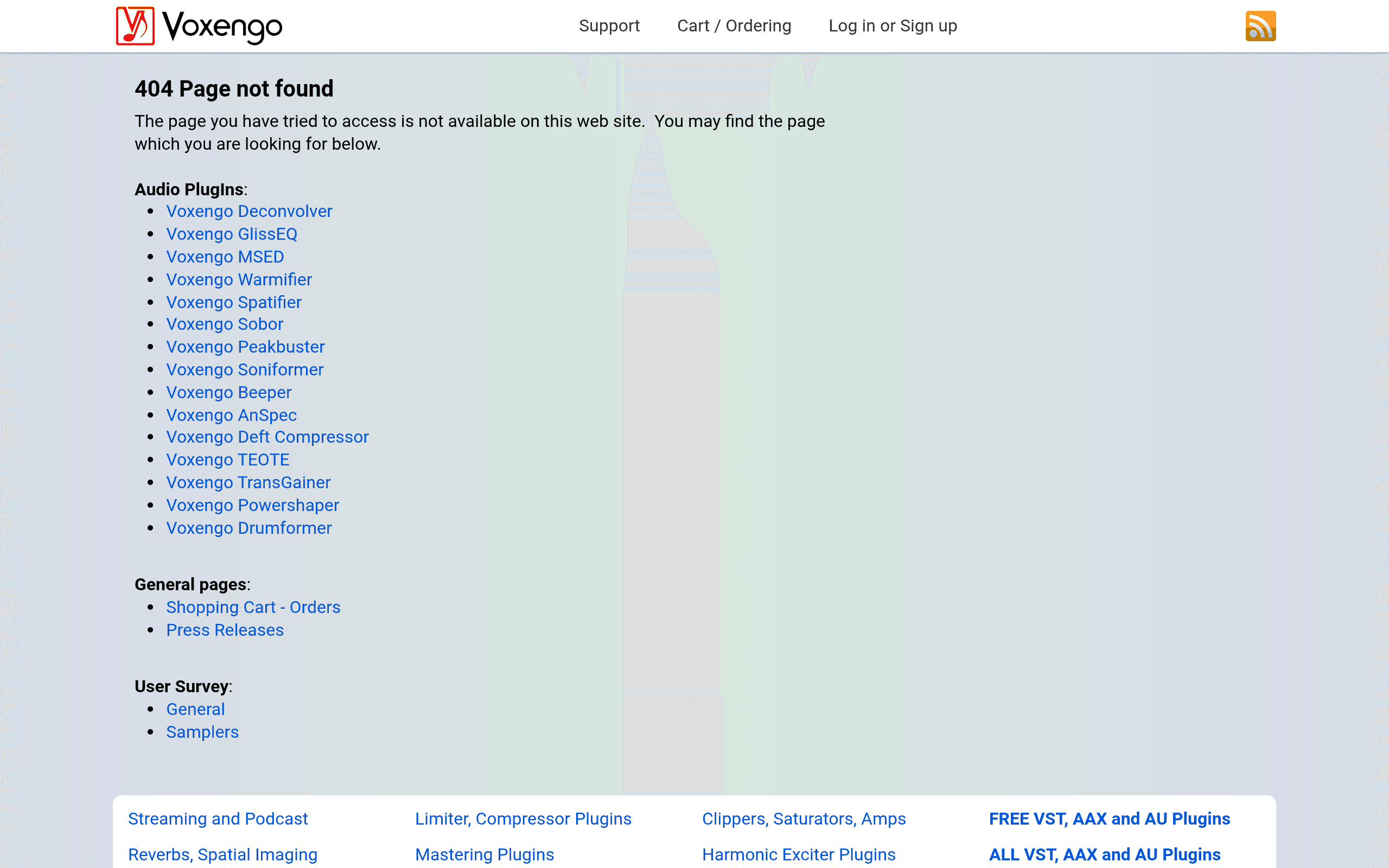Open Voxengo Spatifier link

point(234,302)
